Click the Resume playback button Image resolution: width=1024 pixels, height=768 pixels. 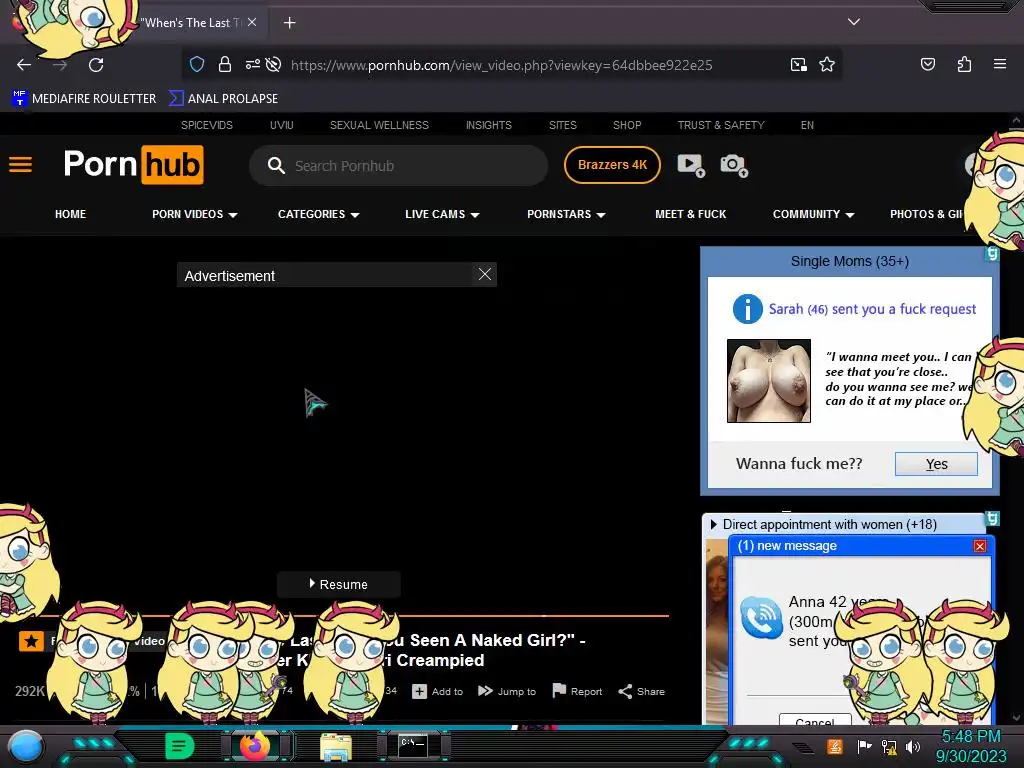click(338, 584)
